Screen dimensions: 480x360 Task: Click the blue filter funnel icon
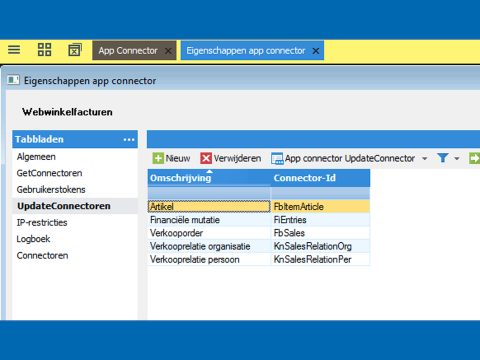[443, 158]
